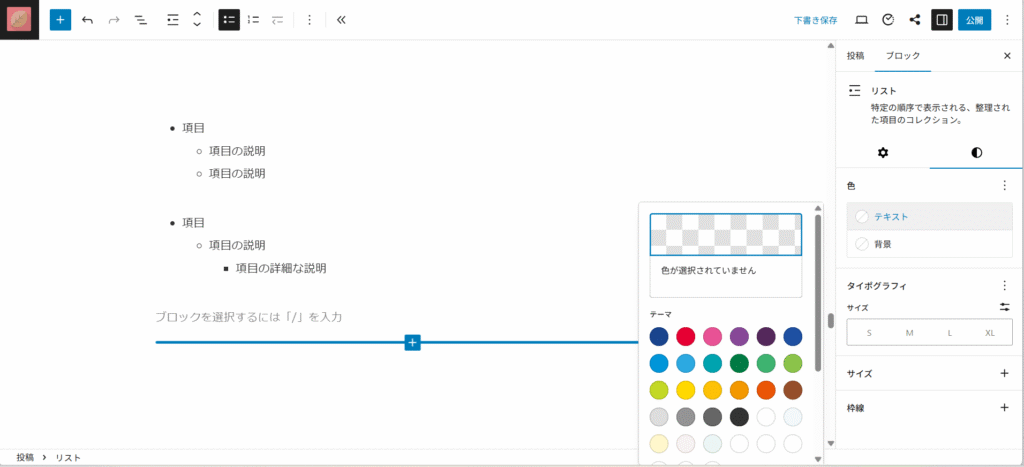
Task: Click 下書き保存 to save draft
Action: 815,20
